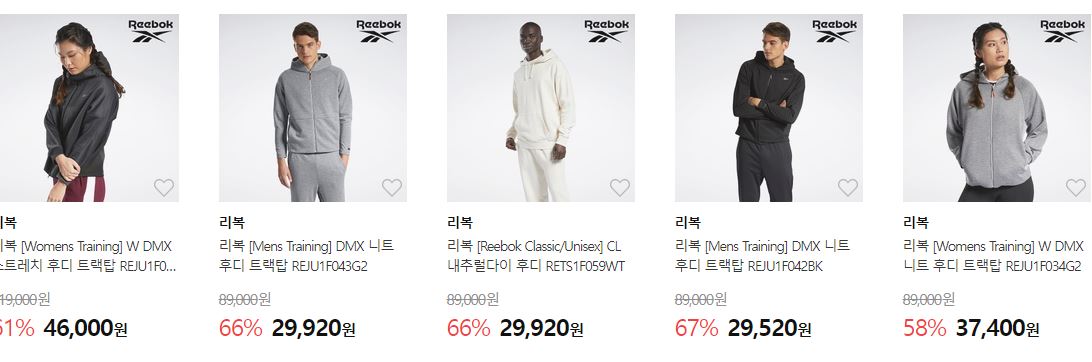Click the 37,400원 sale price

click(x=997, y=328)
